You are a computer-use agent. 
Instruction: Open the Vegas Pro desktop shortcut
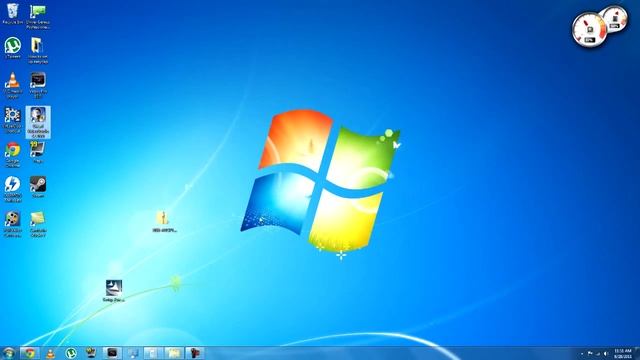[38, 85]
